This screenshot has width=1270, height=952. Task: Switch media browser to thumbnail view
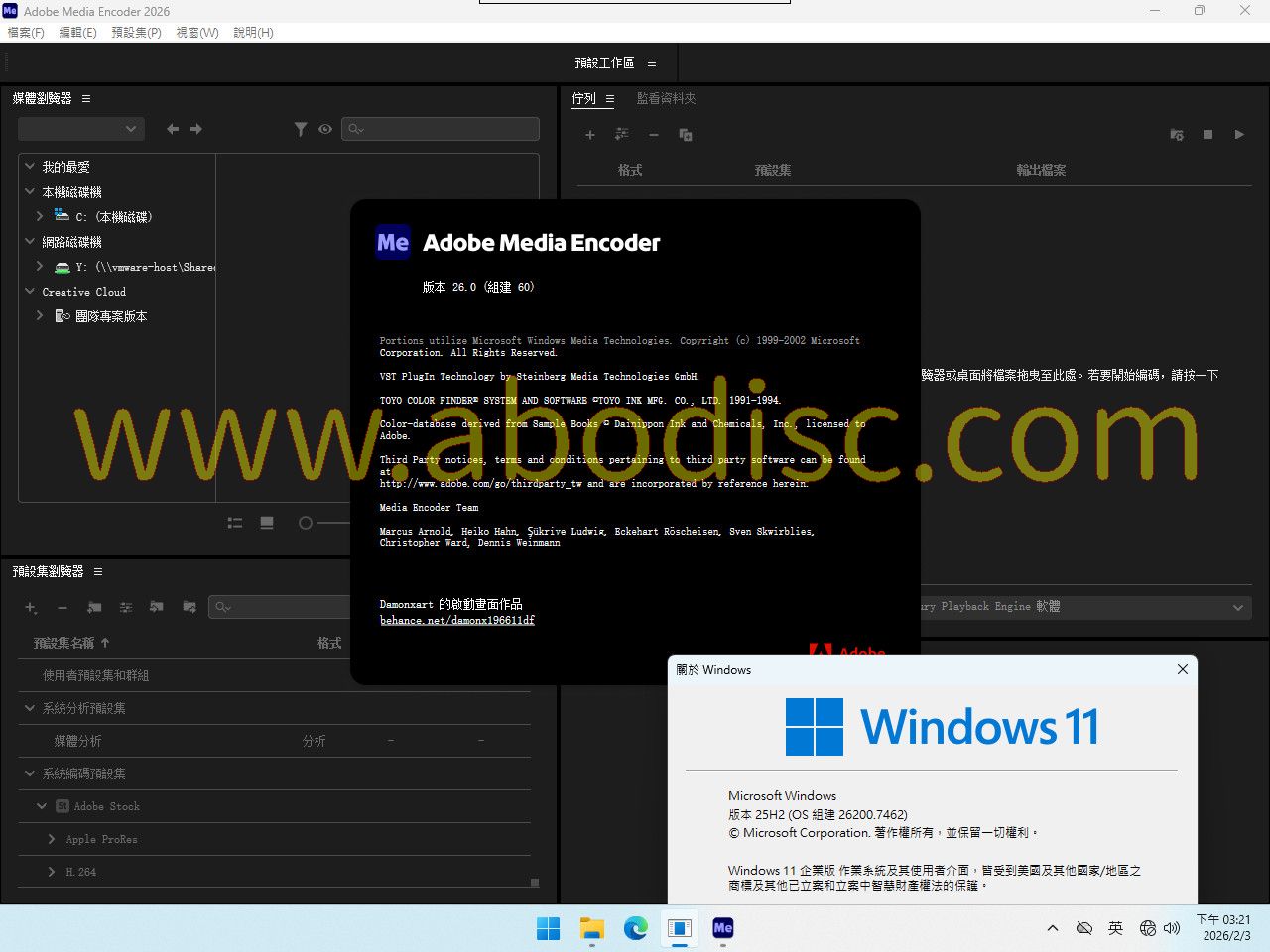(x=267, y=523)
